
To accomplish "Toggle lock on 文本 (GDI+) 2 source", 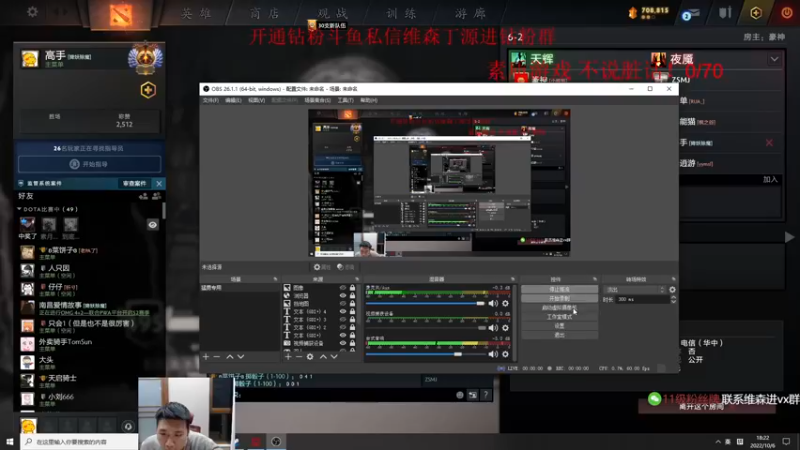I will click(x=352, y=328).
